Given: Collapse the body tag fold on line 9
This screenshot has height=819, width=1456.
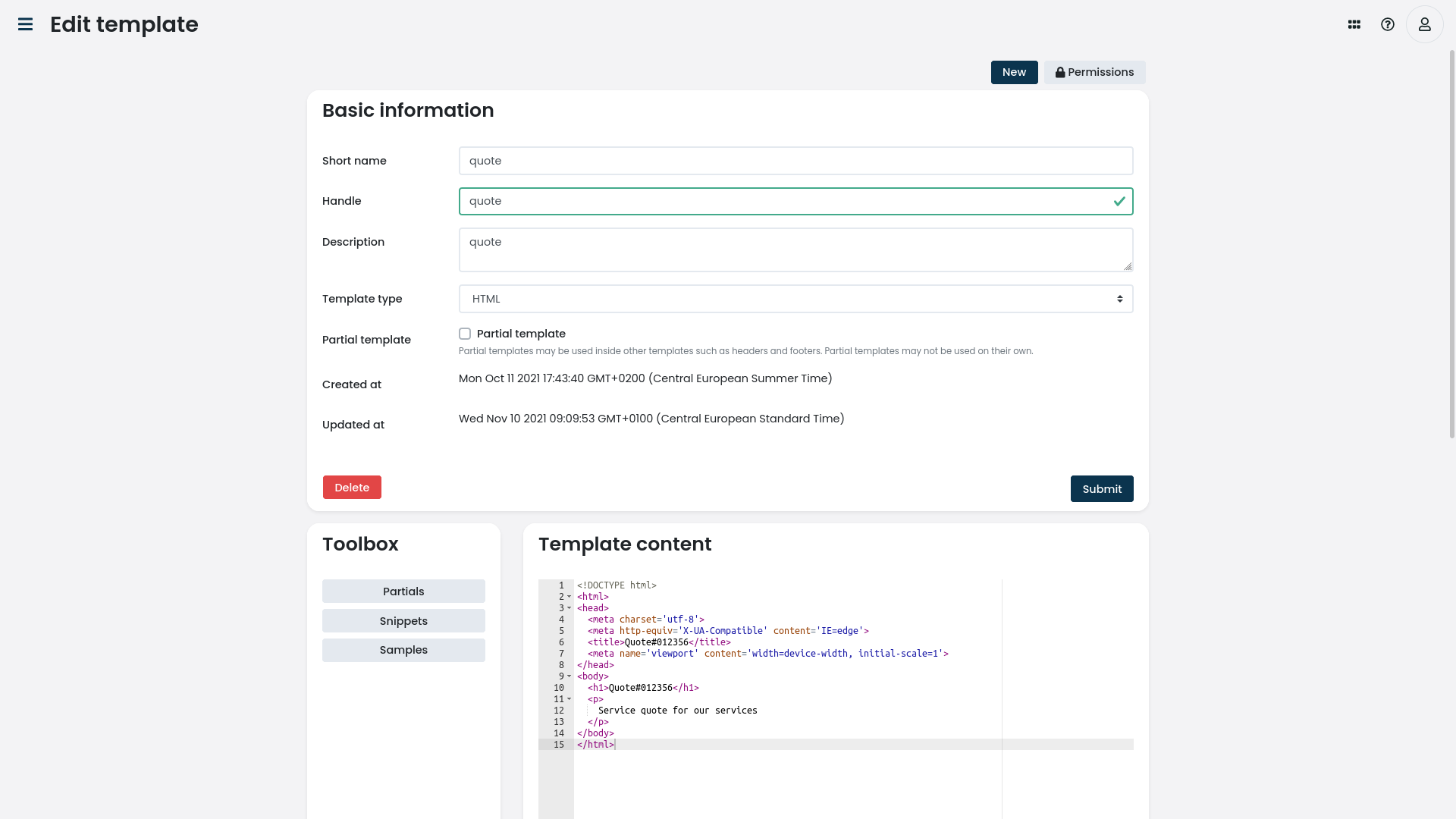Looking at the screenshot, I should click(570, 676).
